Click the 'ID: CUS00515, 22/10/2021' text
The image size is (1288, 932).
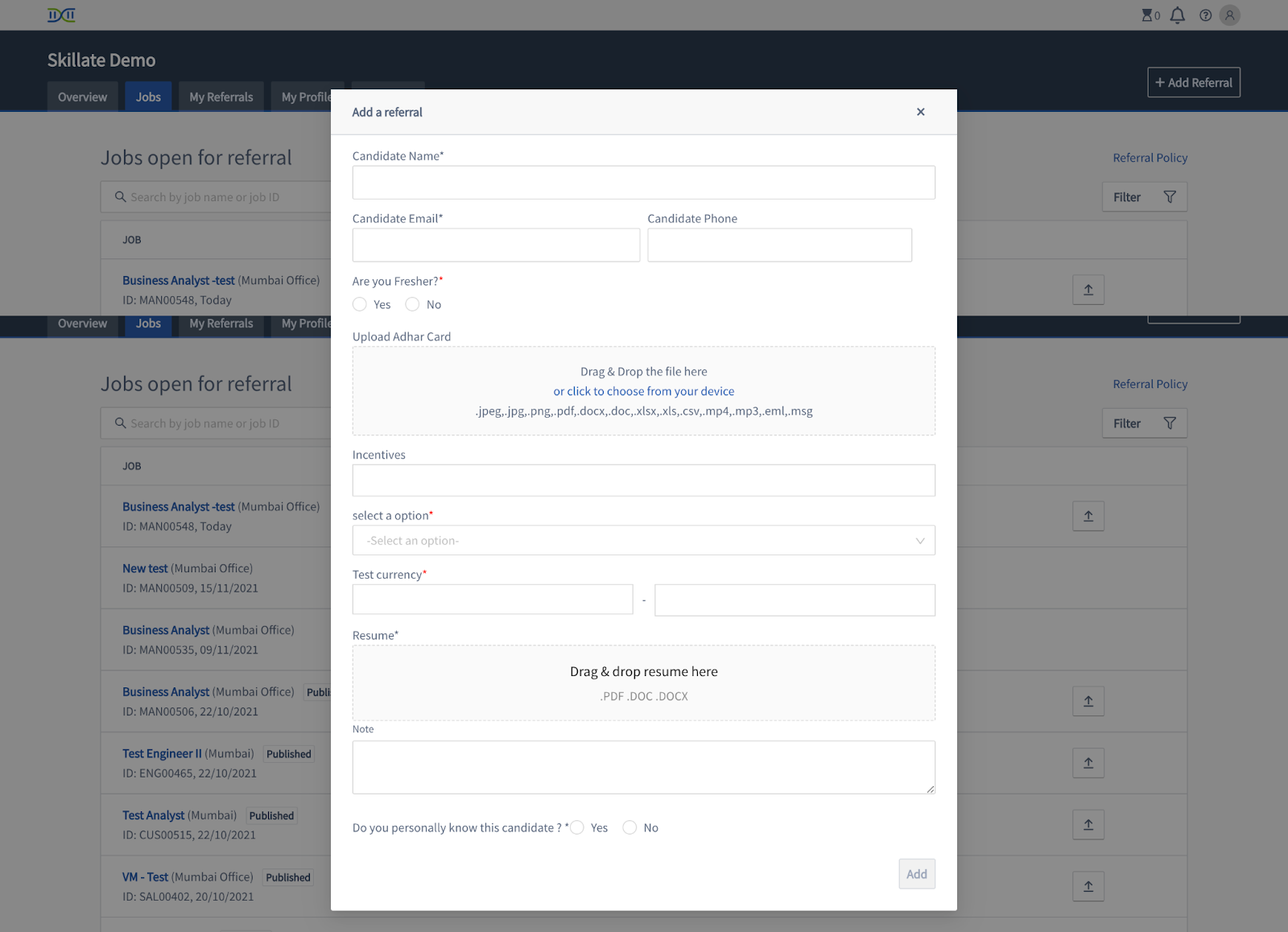click(x=189, y=835)
